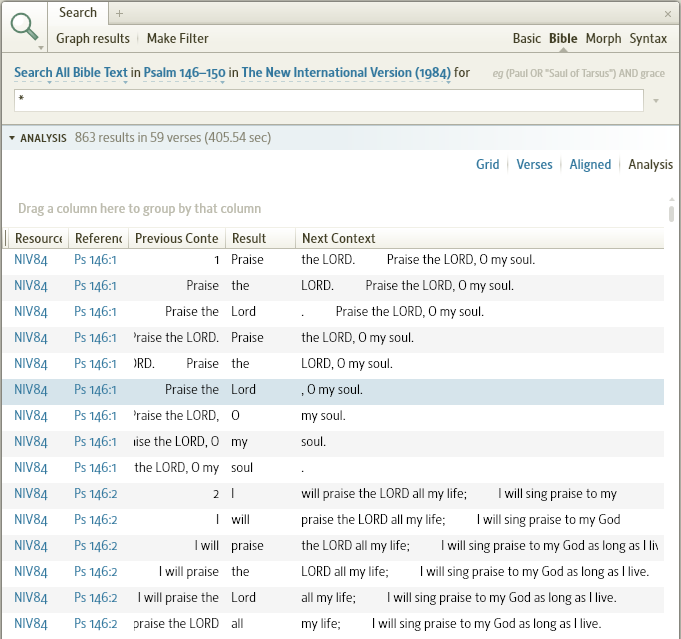Change the Search All Bible Text scope
This screenshot has width=681, height=639.
pyautogui.click(x=71, y=73)
